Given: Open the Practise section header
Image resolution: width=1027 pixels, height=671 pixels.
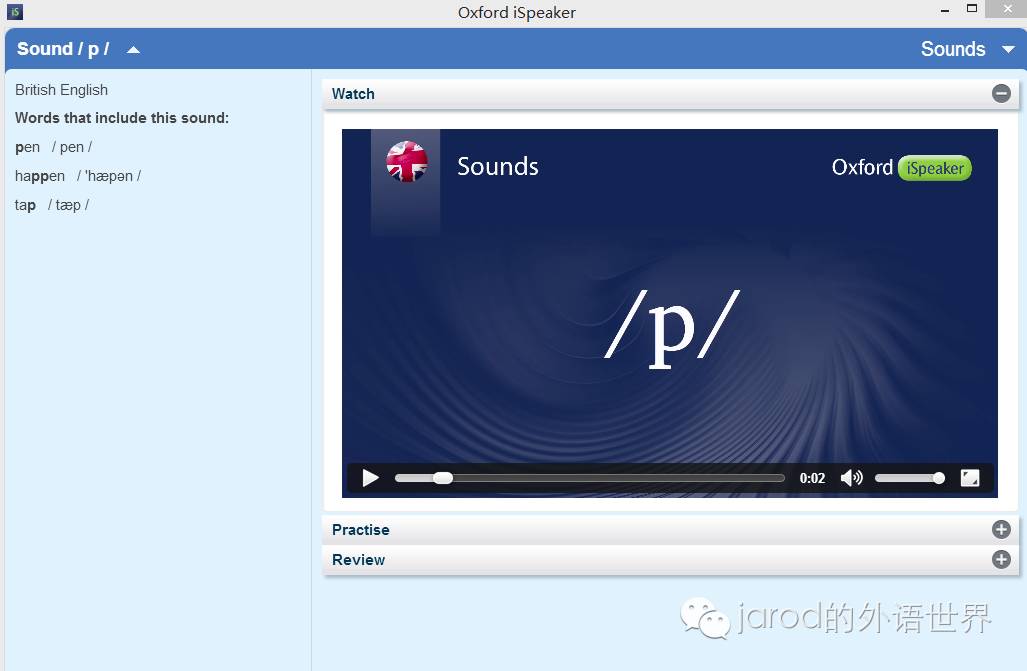Looking at the screenshot, I should [670, 529].
